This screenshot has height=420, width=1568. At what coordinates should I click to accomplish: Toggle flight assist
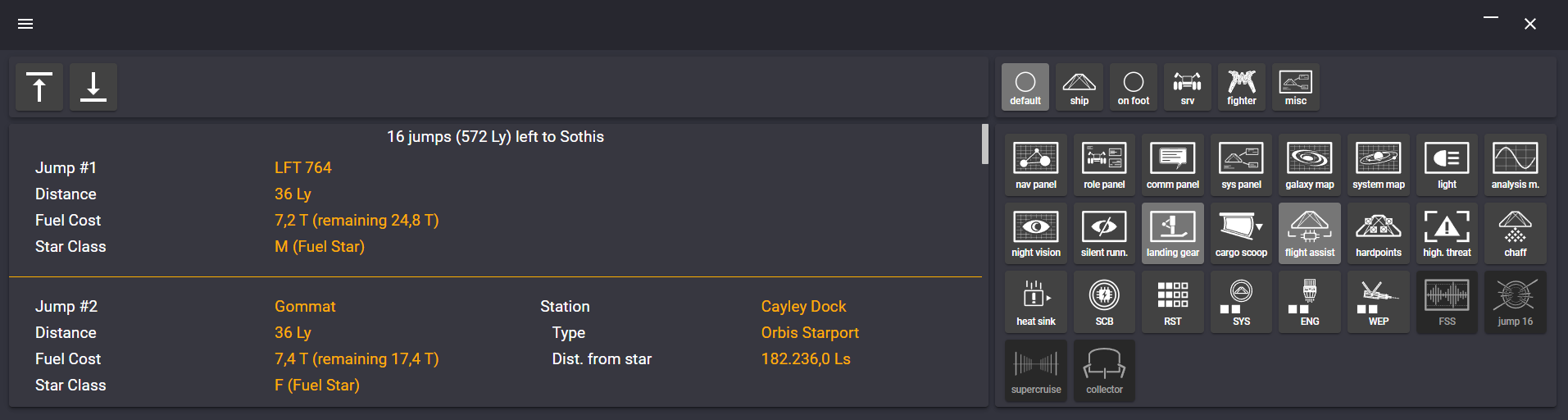[x=1310, y=233]
